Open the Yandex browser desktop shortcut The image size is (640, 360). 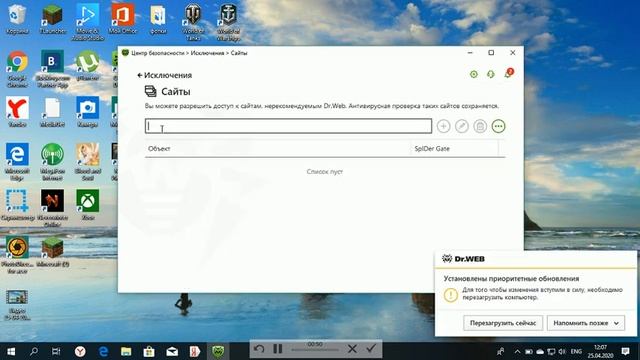[x=17, y=112]
